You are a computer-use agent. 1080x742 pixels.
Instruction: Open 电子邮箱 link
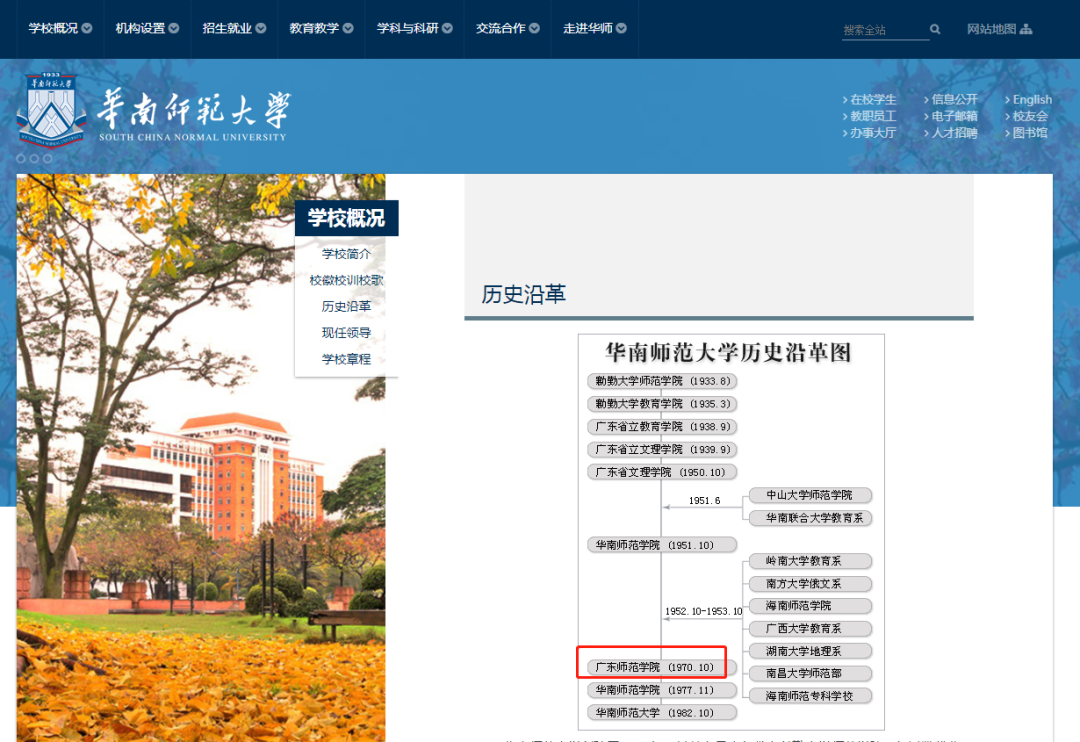[954, 116]
